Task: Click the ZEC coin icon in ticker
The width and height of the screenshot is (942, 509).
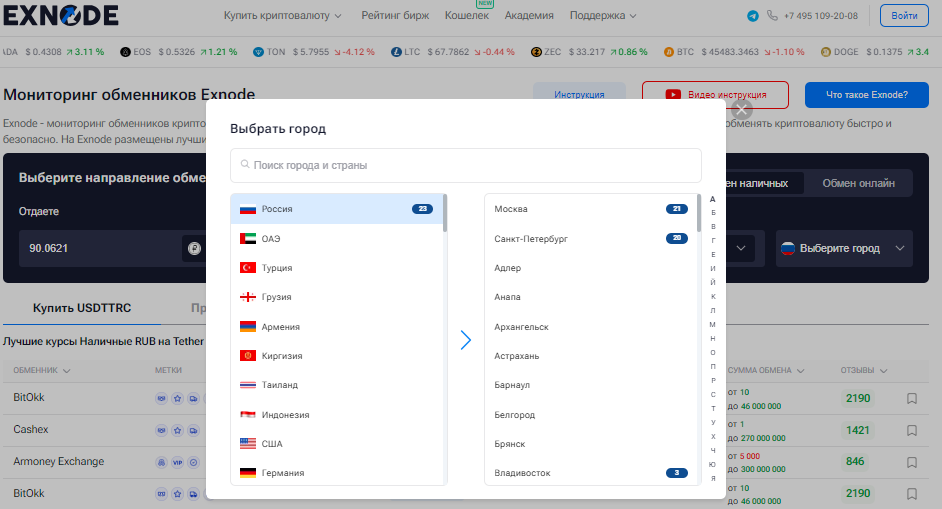Action: pyautogui.click(x=536, y=52)
